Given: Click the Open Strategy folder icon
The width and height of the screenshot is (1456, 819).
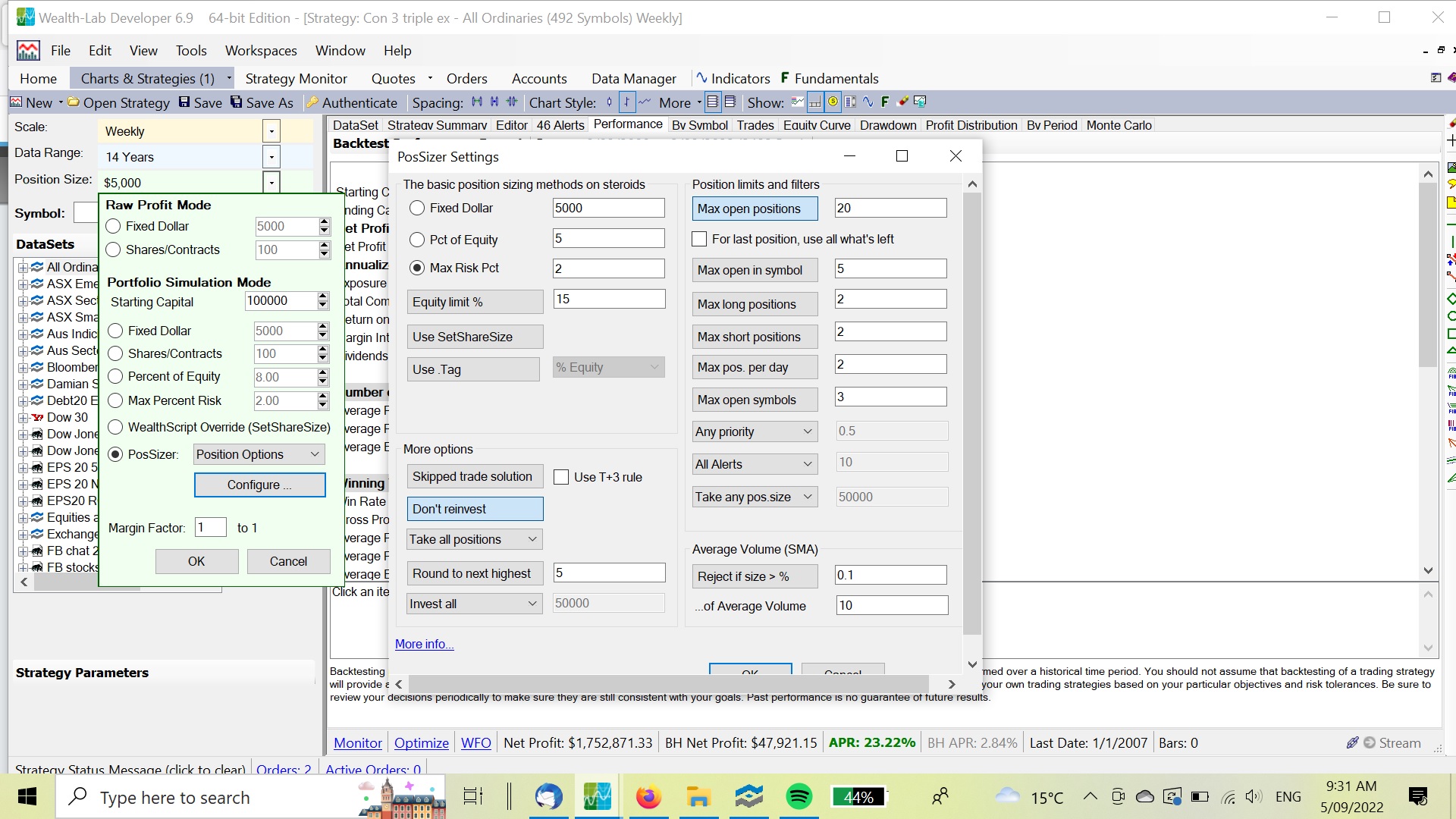Looking at the screenshot, I should [74, 102].
